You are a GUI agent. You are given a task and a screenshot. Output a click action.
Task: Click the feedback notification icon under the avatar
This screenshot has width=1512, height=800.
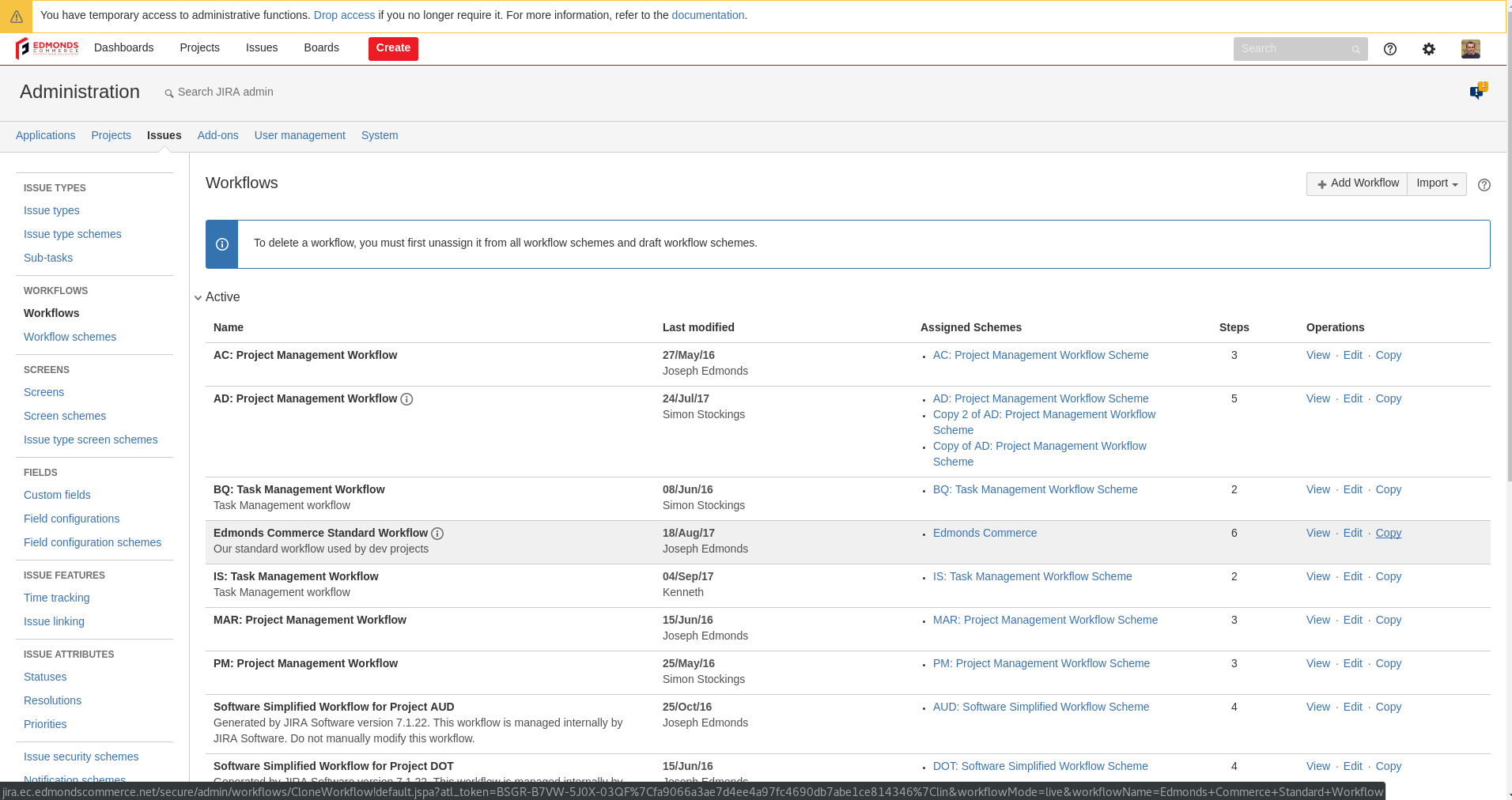pyautogui.click(x=1478, y=91)
